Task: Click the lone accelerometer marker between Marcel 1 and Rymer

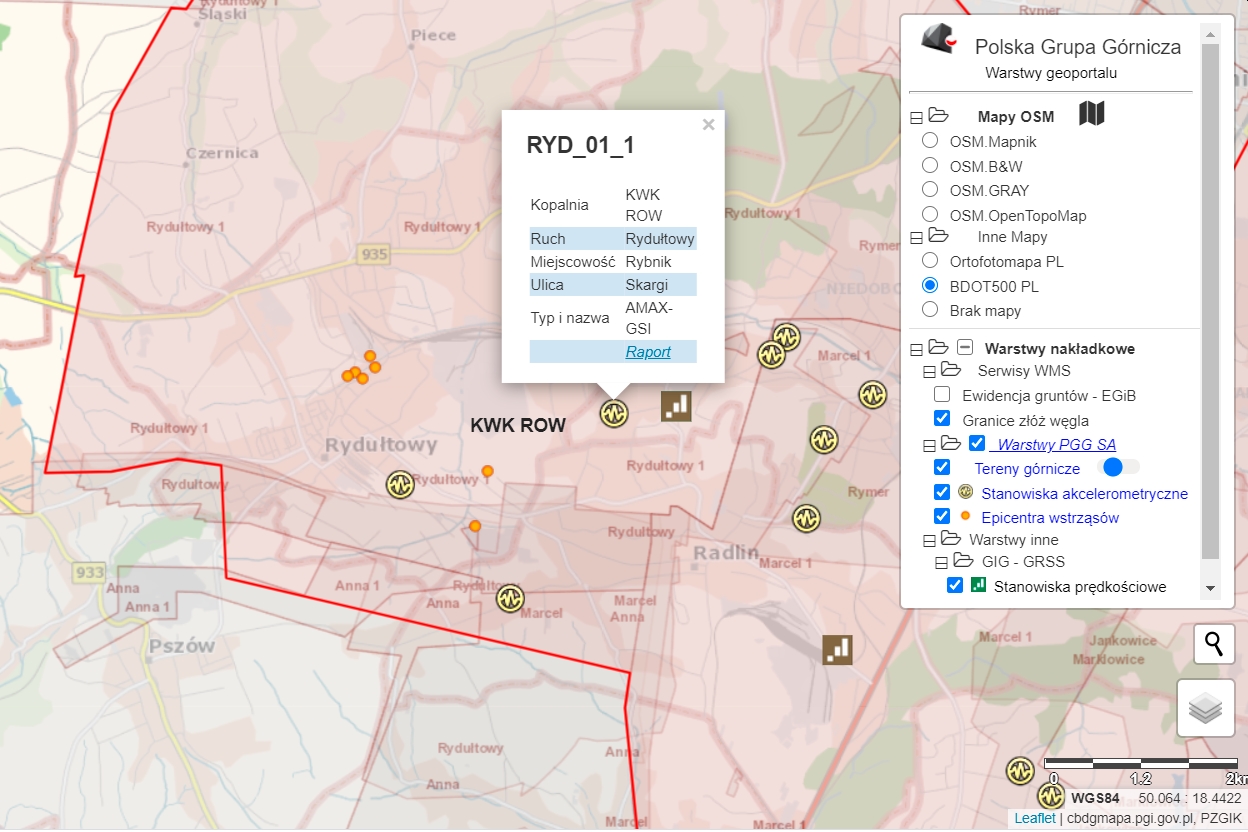Action: (x=823, y=439)
